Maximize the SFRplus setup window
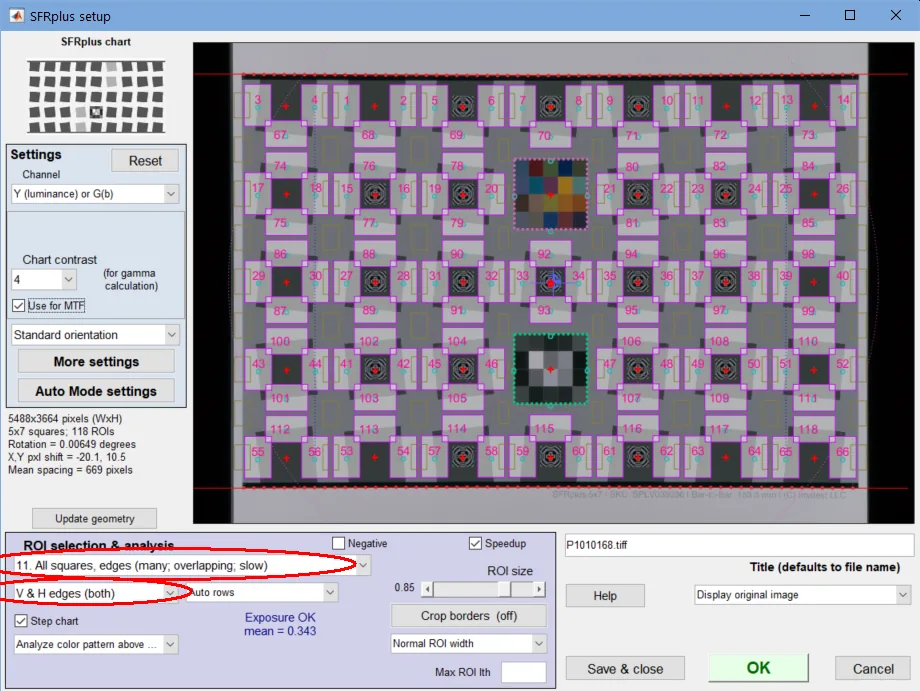This screenshot has height=691, width=920. coord(850,15)
